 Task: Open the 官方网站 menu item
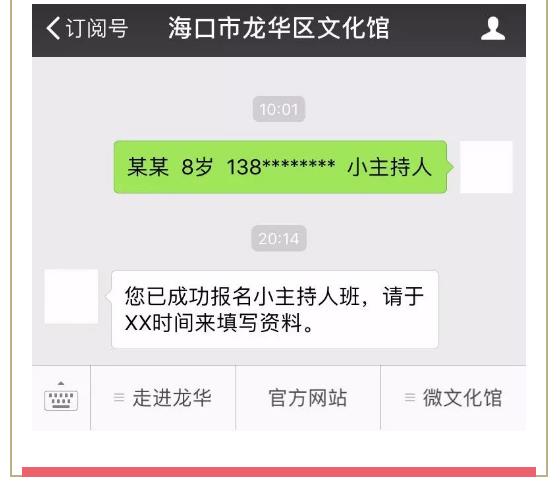(308, 398)
